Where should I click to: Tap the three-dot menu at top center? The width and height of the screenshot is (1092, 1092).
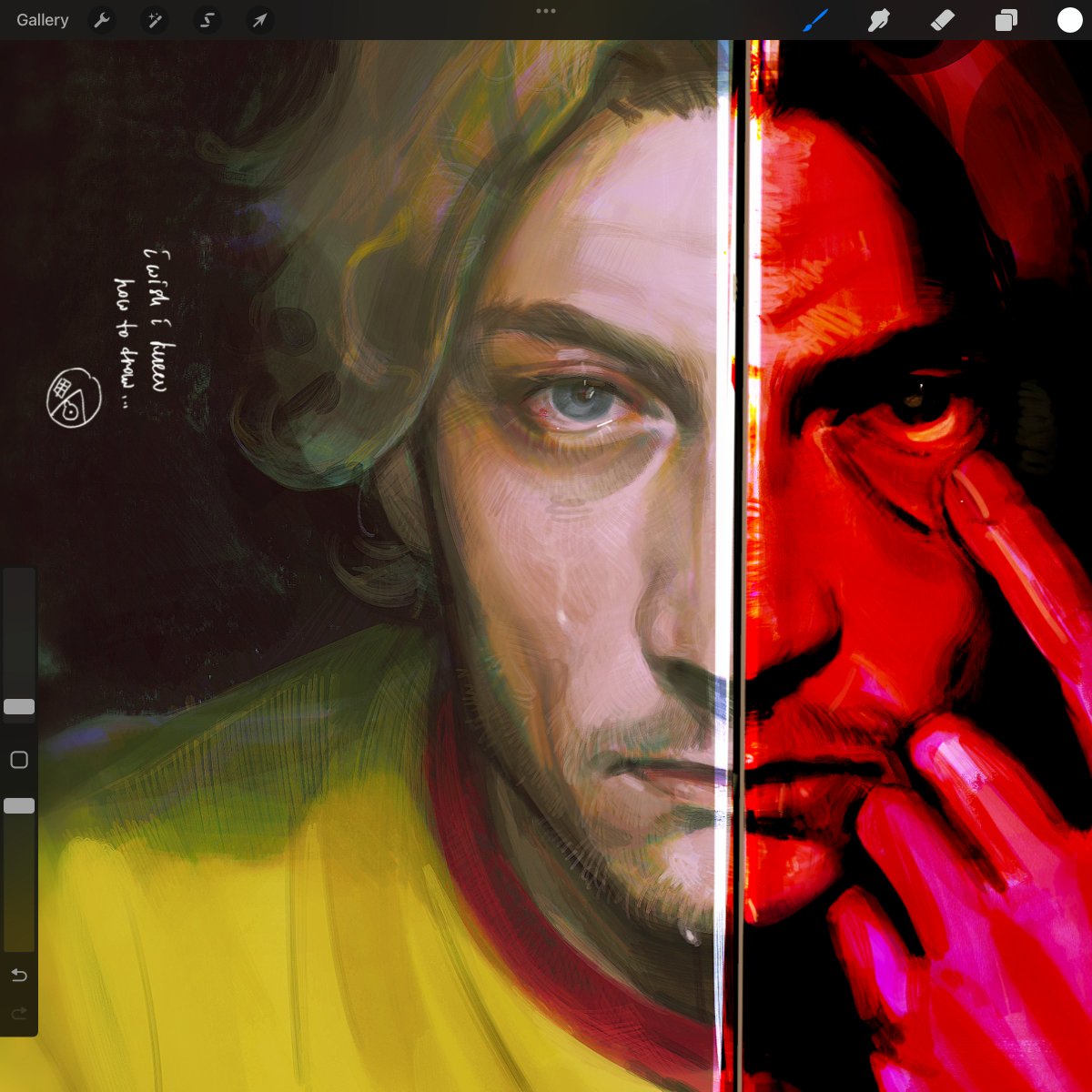(x=546, y=11)
